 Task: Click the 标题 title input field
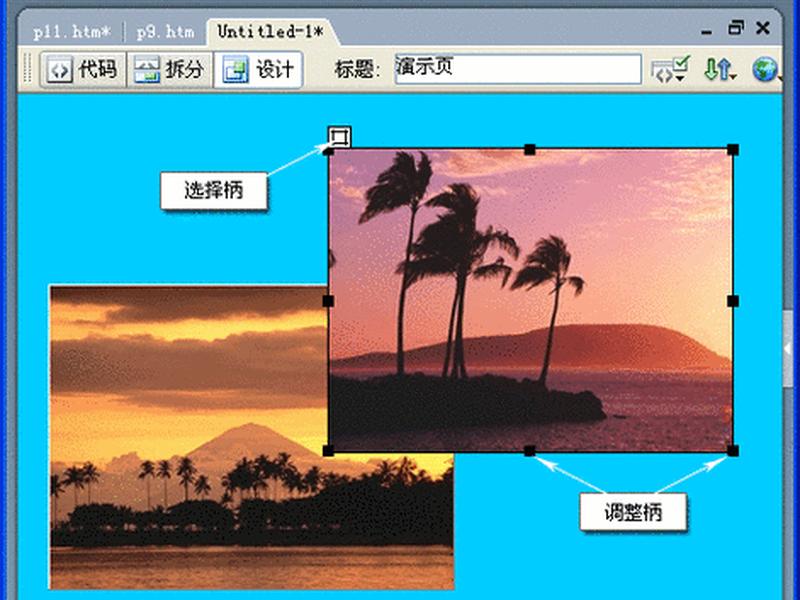click(518, 69)
